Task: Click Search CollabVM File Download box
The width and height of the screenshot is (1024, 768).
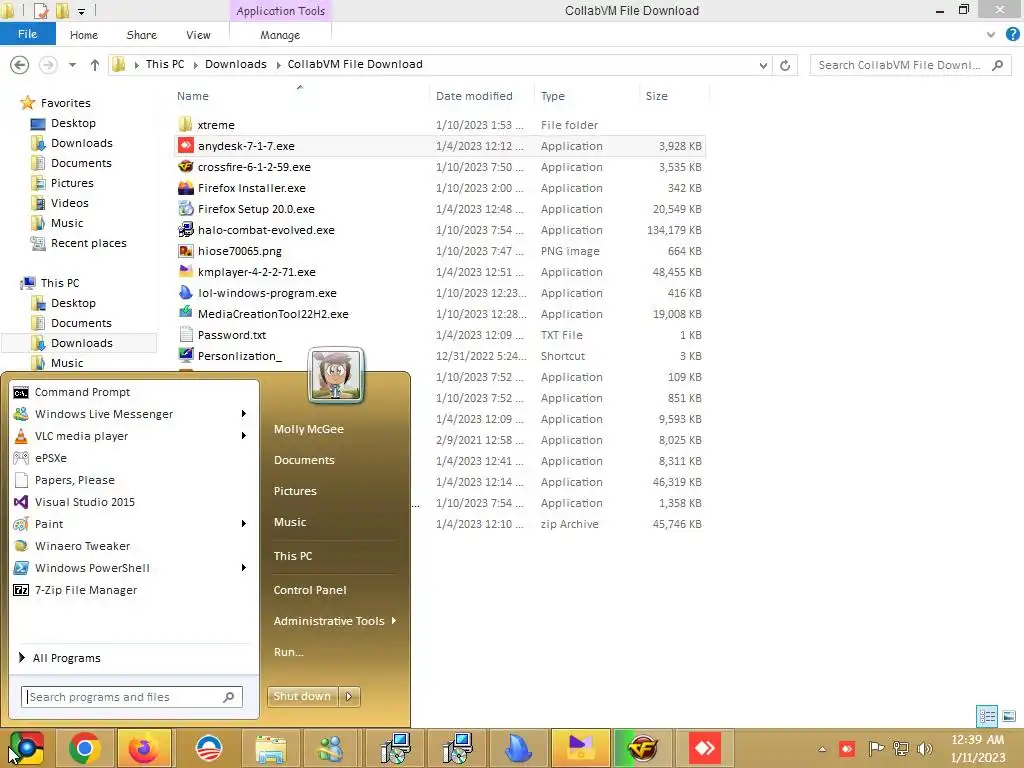Action: click(x=910, y=65)
